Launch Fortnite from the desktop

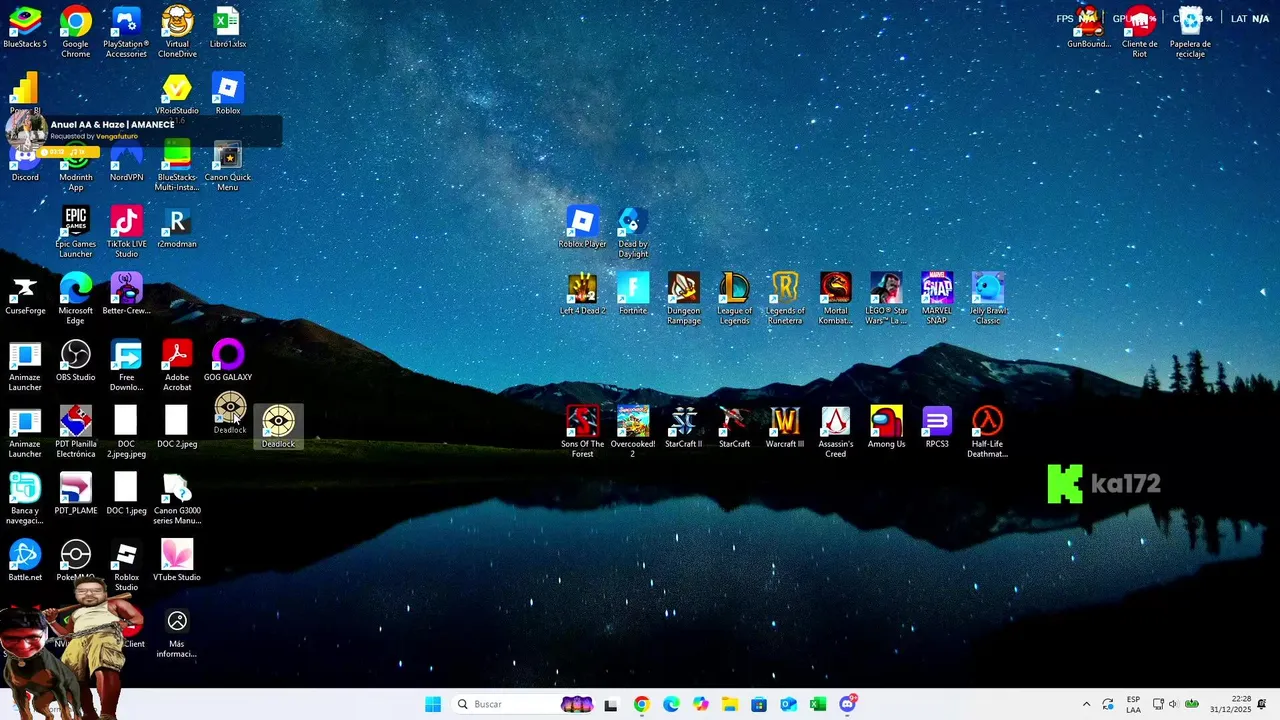click(x=633, y=295)
